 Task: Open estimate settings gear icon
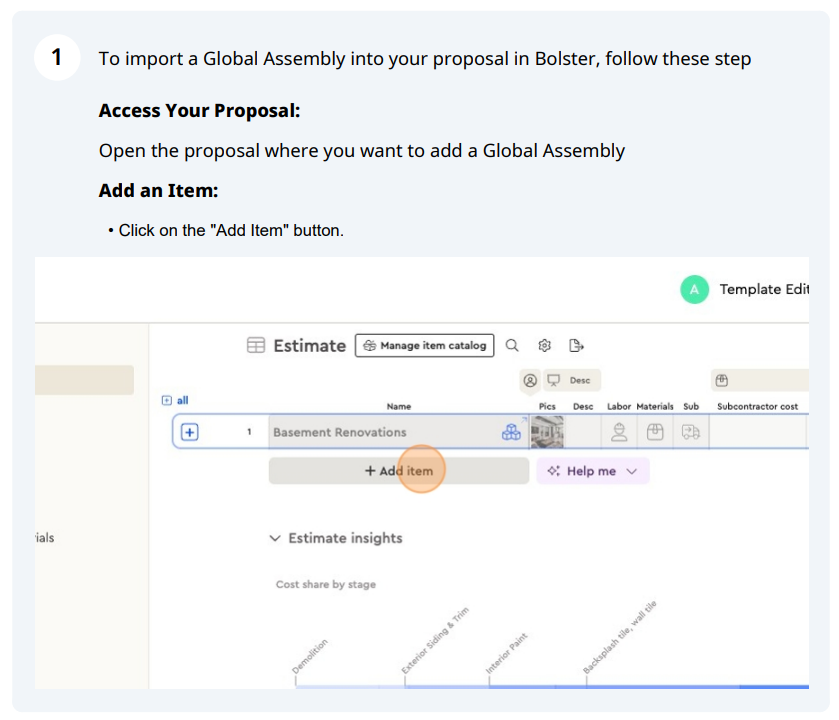pyautogui.click(x=544, y=346)
